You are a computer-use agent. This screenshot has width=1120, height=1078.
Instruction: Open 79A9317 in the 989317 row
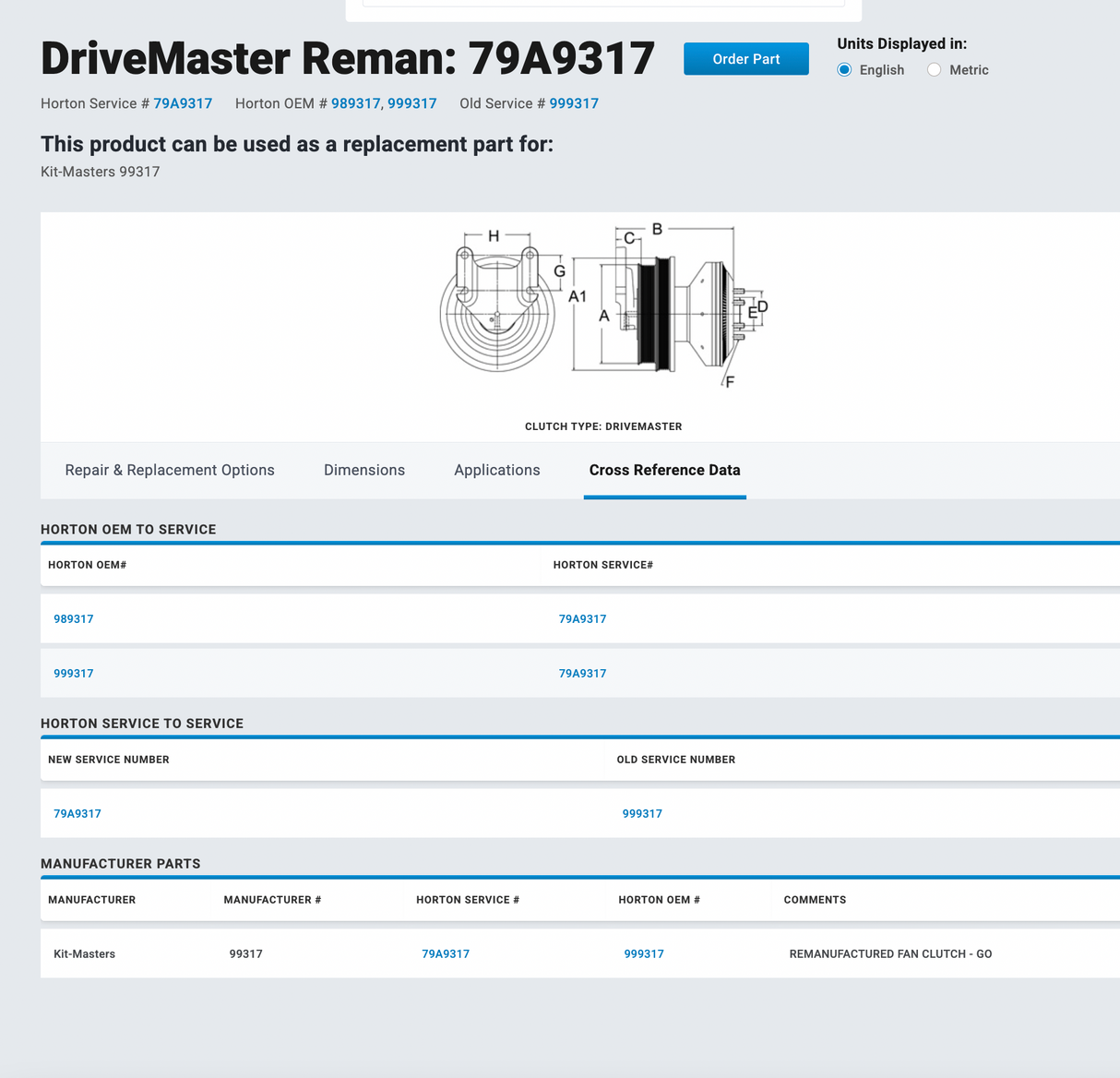(x=583, y=619)
